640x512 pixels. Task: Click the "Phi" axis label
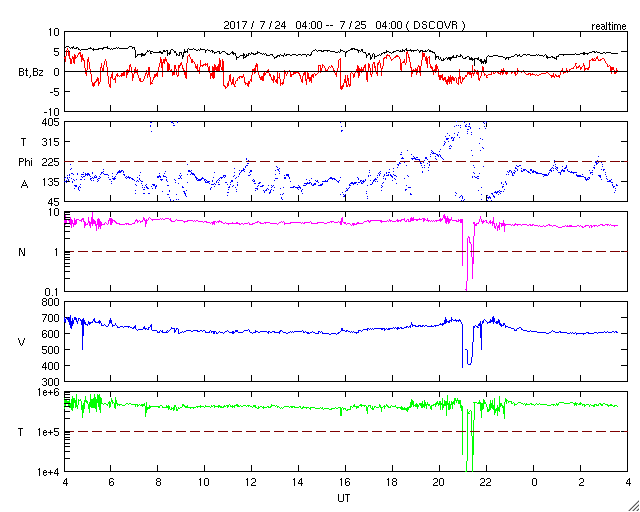(x=25, y=163)
